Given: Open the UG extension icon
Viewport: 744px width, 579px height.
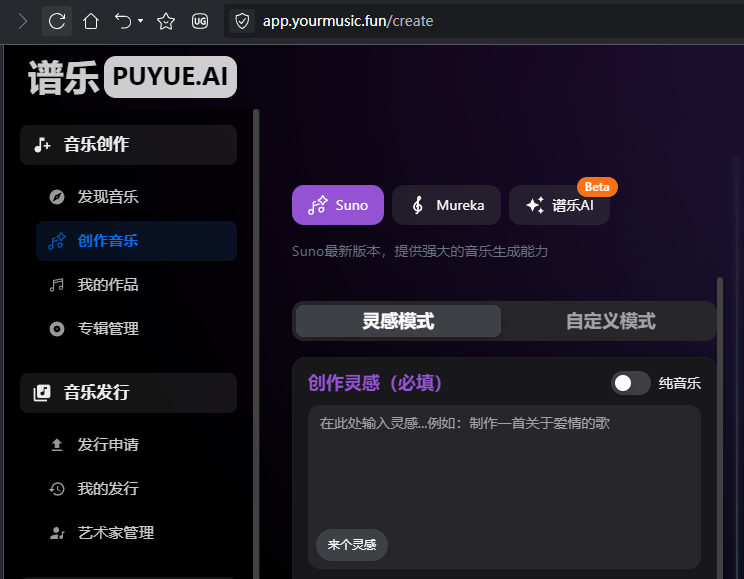Looking at the screenshot, I should (x=200, y=21).
